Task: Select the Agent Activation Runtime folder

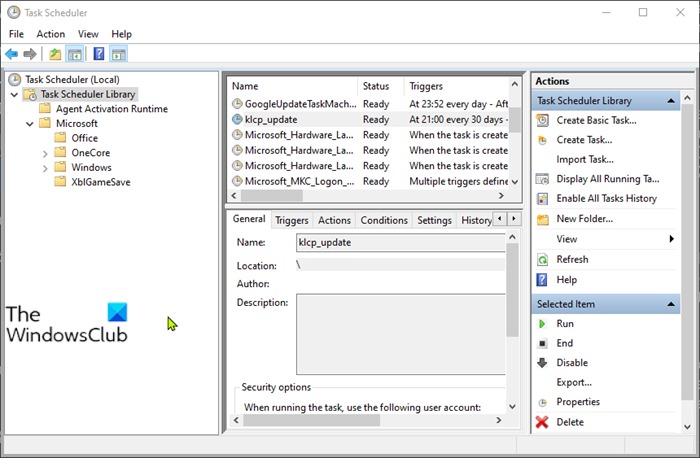Action: coord(111,109)
